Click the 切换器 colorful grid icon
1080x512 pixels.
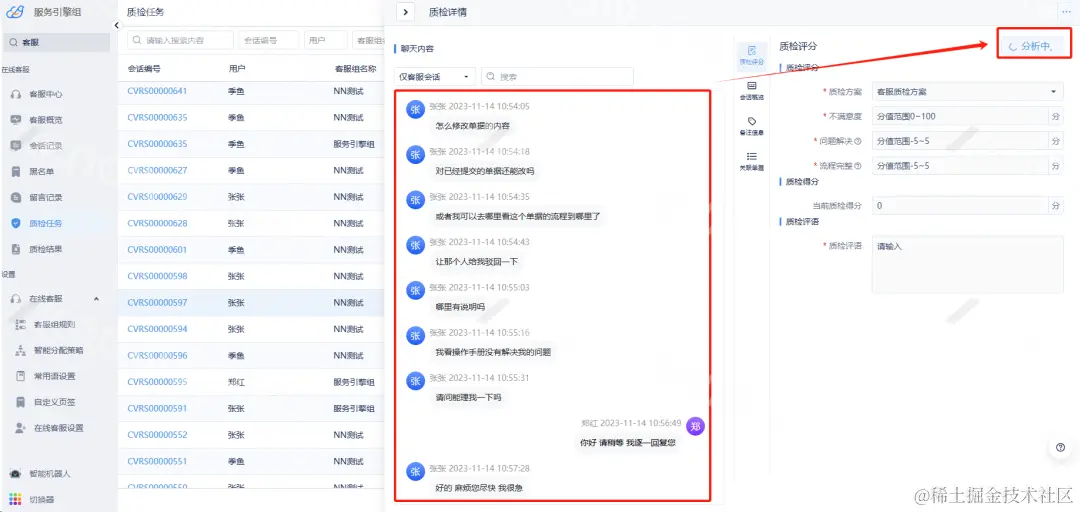click(x=16, y=500)
